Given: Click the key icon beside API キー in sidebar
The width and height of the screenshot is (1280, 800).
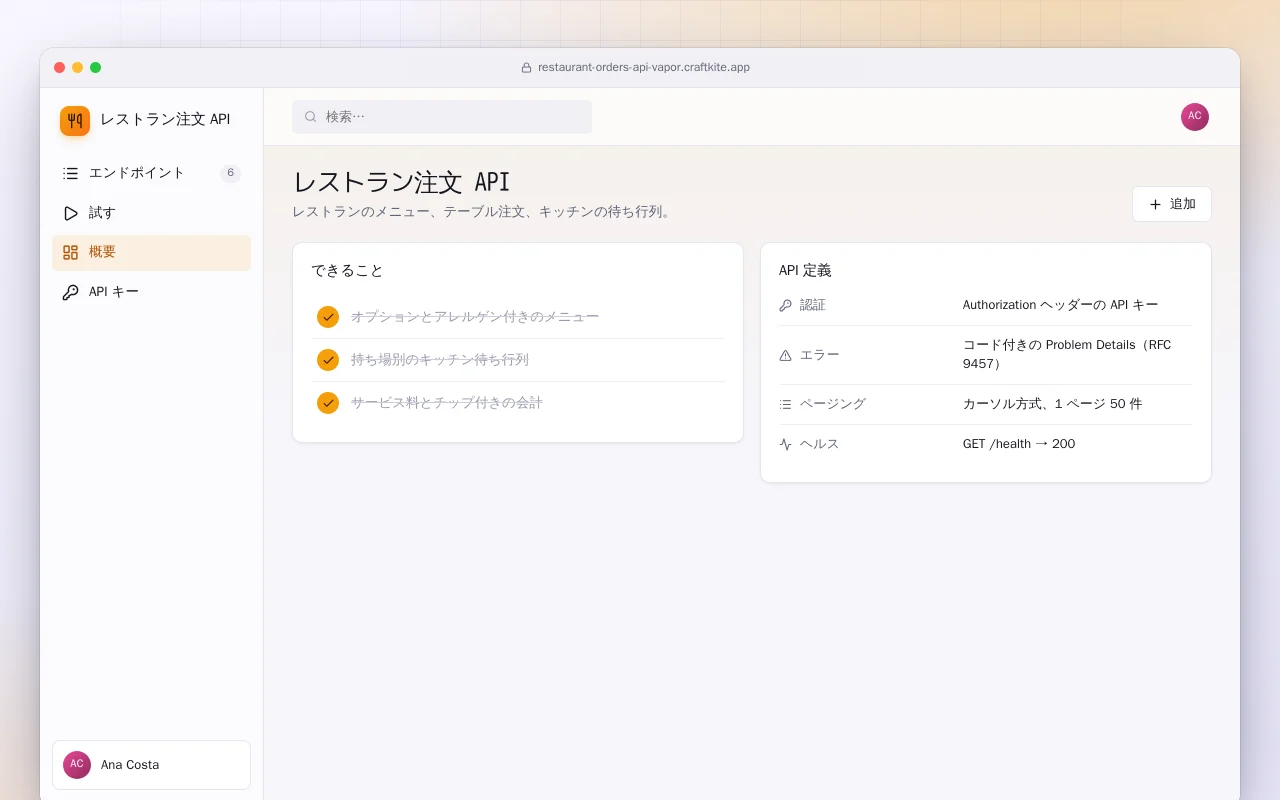Looking at the screenshot, I should click(x=70, y=293).
